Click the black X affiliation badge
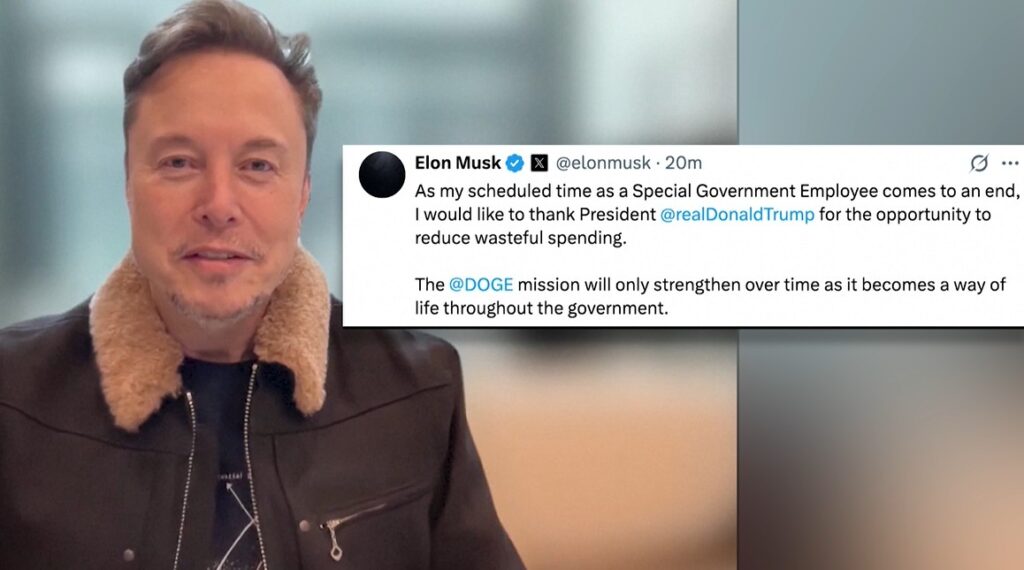Viewport: 1024px width, 570px height. pos(539,163)
